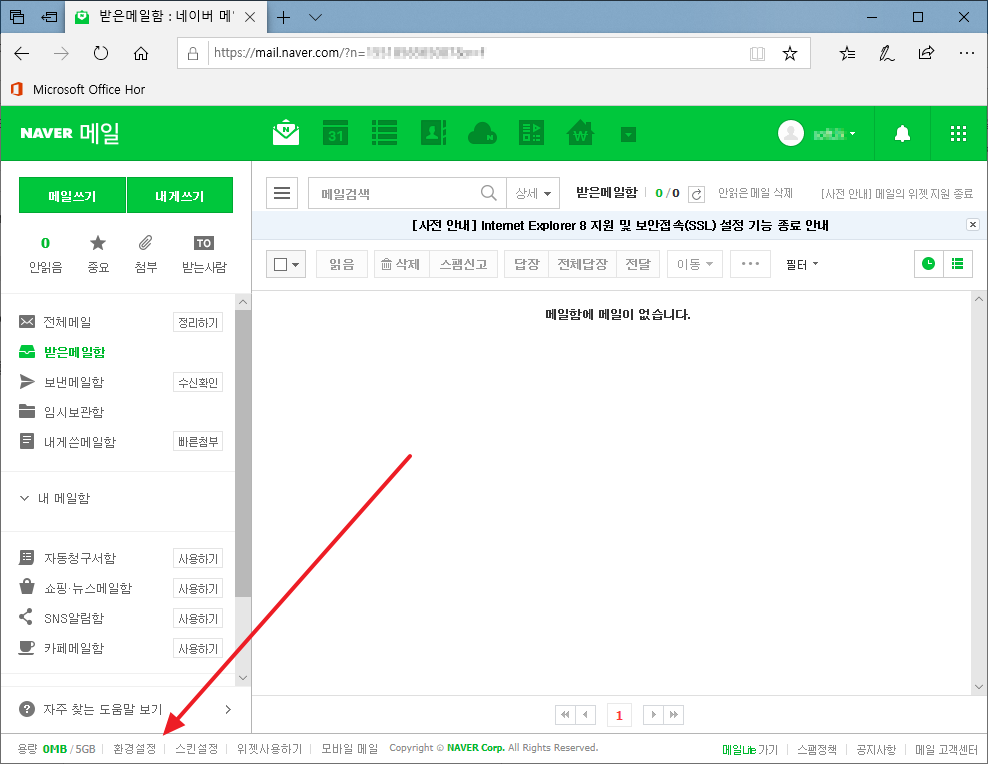988x764 pixels.
Task: Click the 정리하기 button
Action: [x=198, y=322]
